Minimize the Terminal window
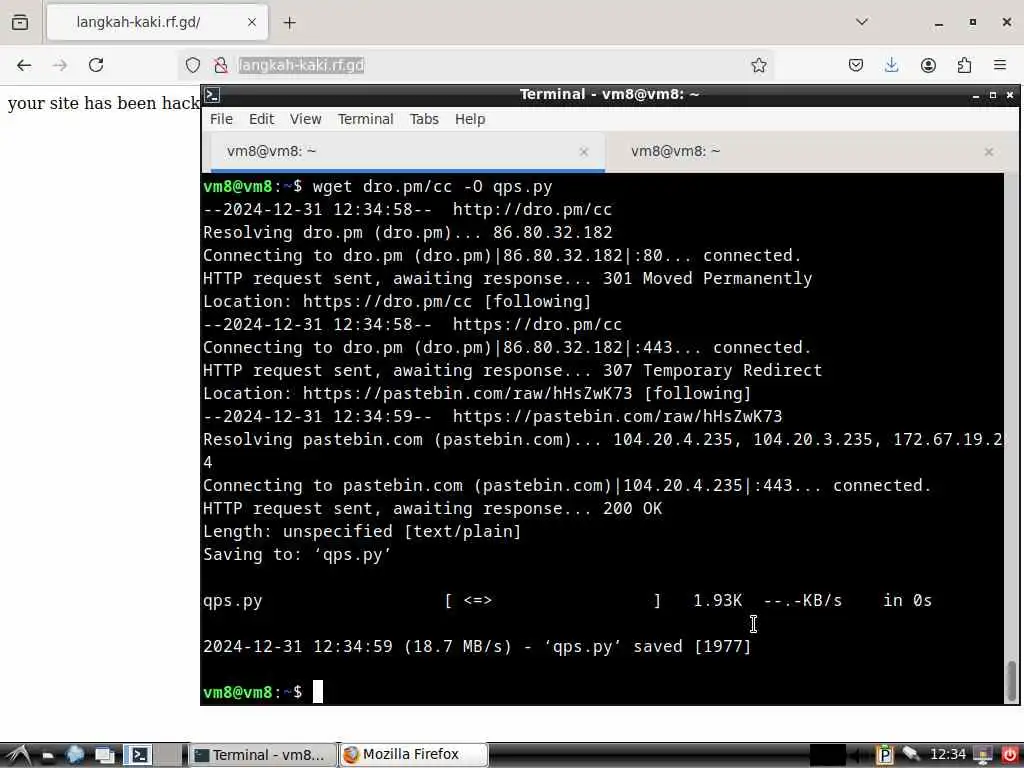The height and width of the screenshot is (768, 1024). [976, 95]
